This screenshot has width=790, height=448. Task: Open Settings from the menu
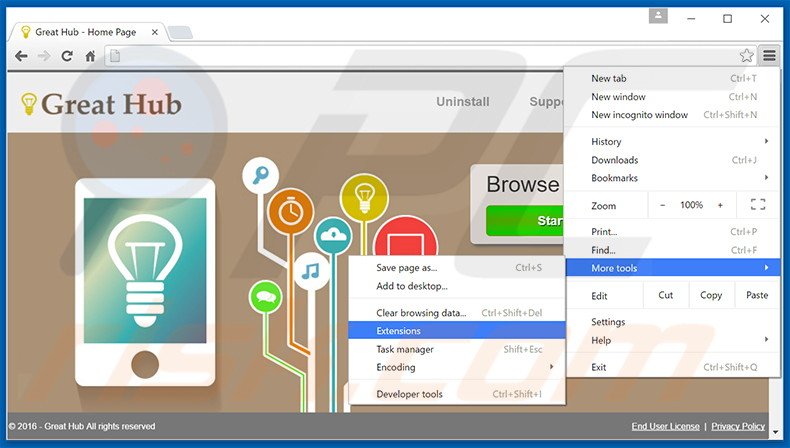coord(673,322)
